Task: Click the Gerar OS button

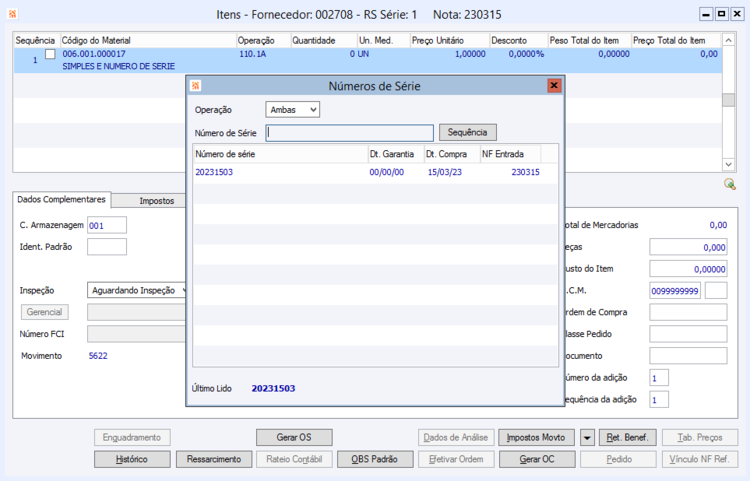Action: point(294,437)
